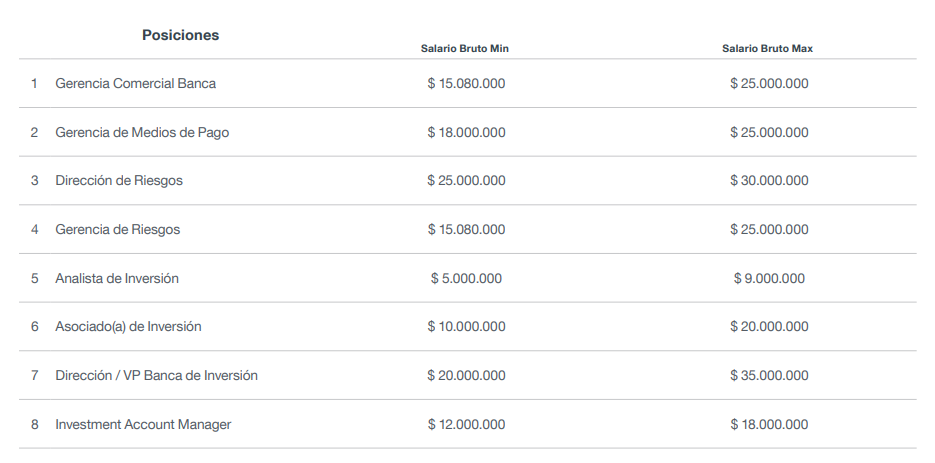Click the $ 18.000.000 minimum salary value
The image size is (935, 463).
(x=466, y=132)
